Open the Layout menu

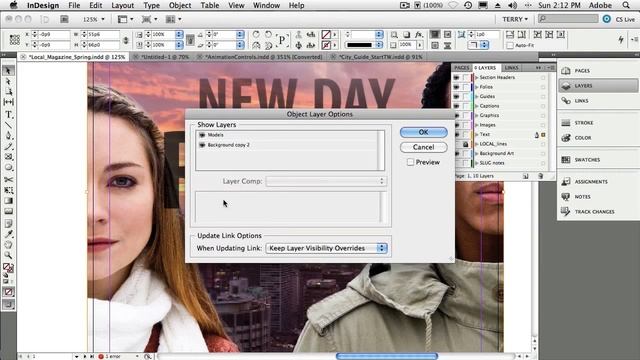(x=122, y=5)
